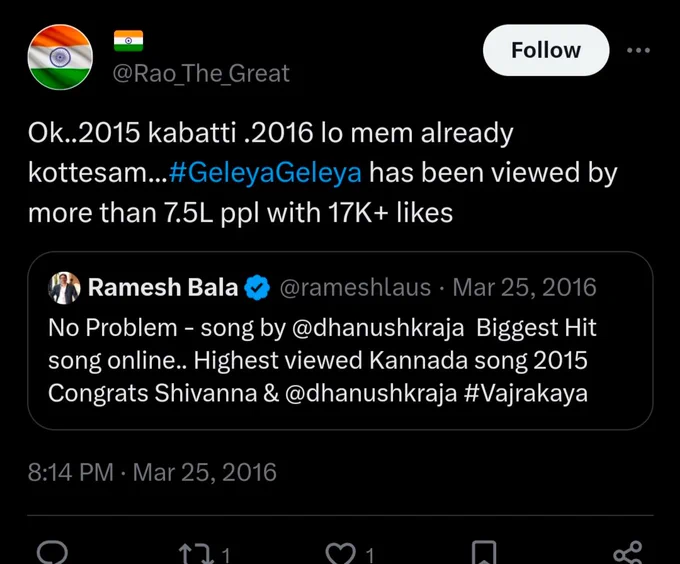Click the reply speech bubble icon
The height and width of the screenshot is (564, 680).
click(x=52, y=552)
